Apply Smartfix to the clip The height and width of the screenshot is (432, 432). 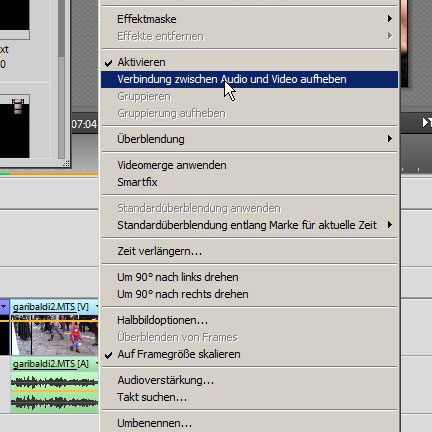click(249, 182)
